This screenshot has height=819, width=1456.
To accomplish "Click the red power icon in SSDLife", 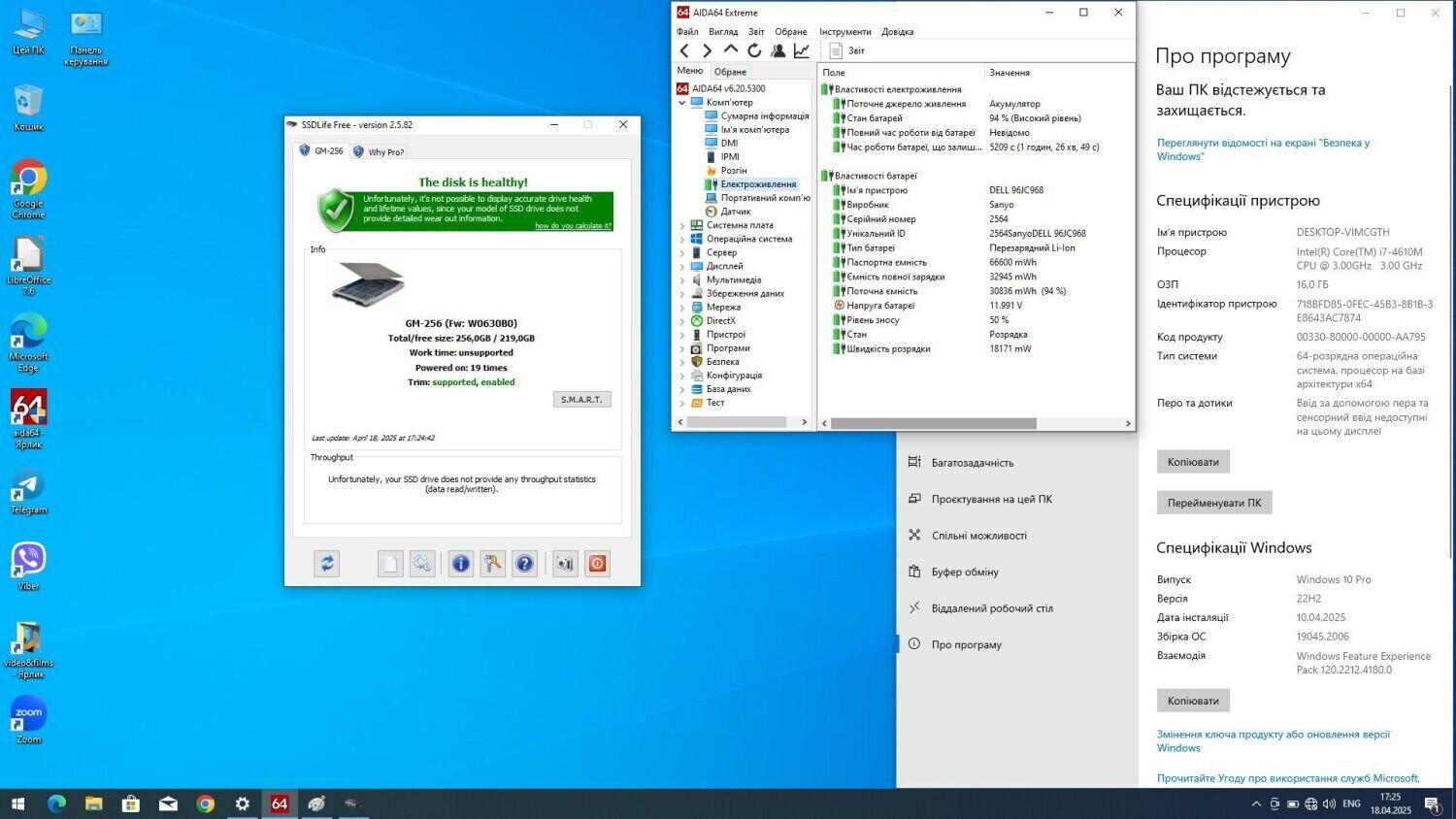I will (x=598, y=564).
